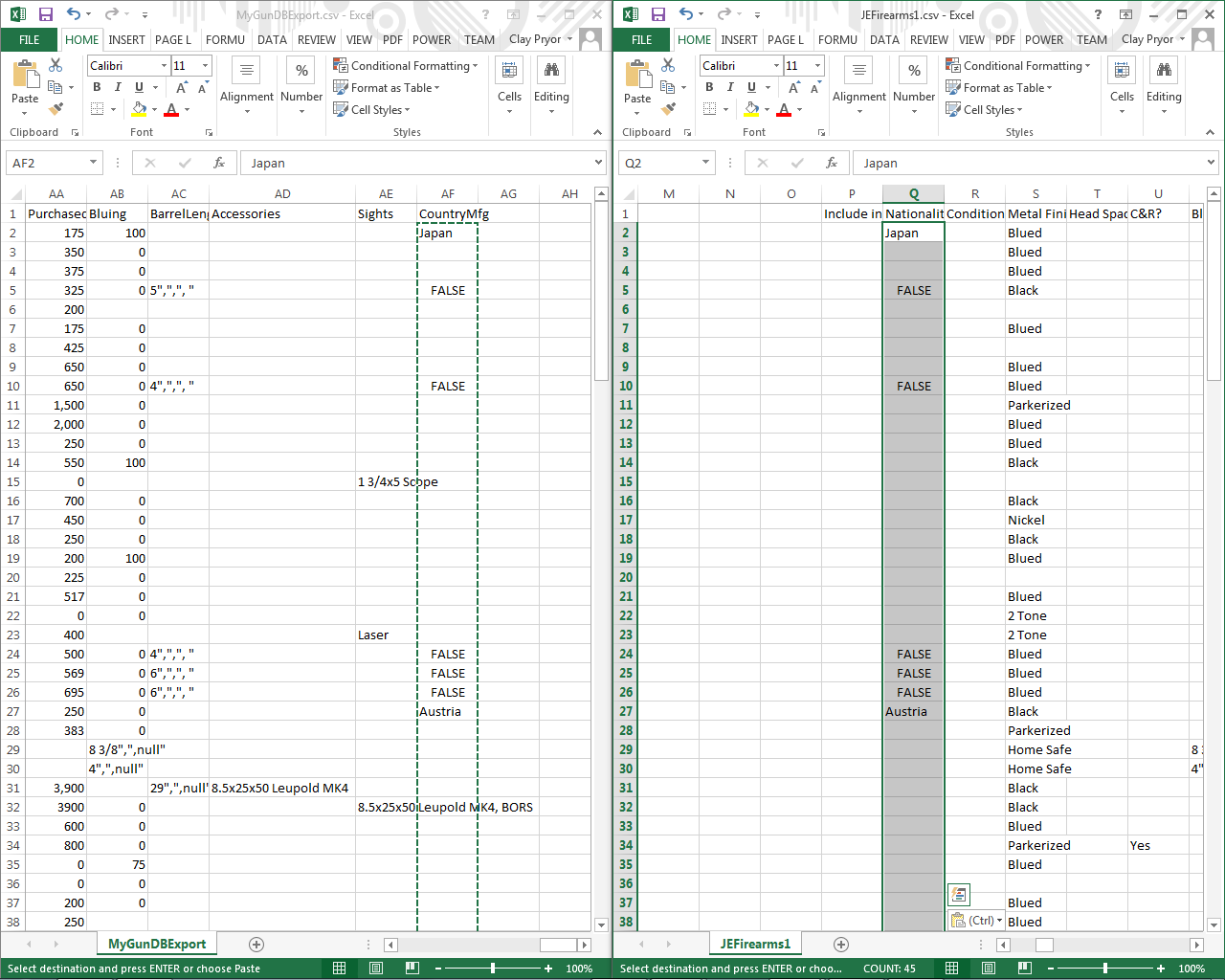Toggle Underline in left window font group
This screenshot has height=980, width=1225.
pyautogui.click(x=139, y=87)
